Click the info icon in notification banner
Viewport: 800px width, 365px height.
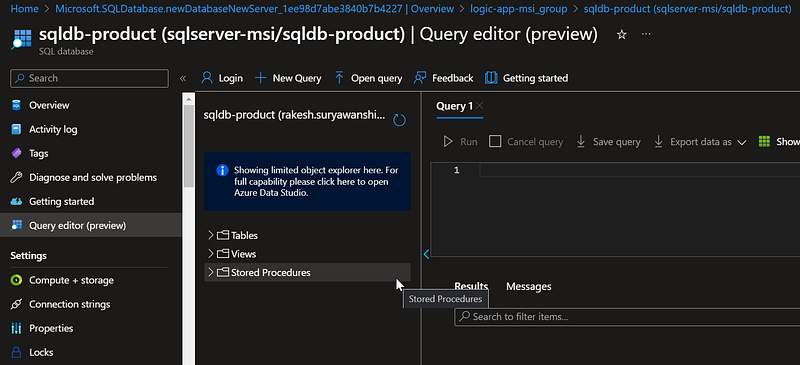[x=222, y=170]
